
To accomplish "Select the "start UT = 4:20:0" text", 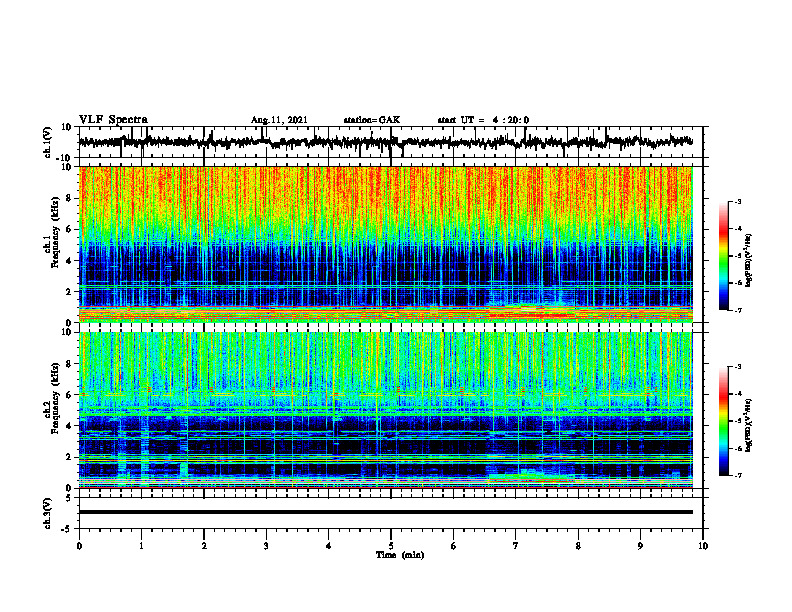I will click(483, 120).
